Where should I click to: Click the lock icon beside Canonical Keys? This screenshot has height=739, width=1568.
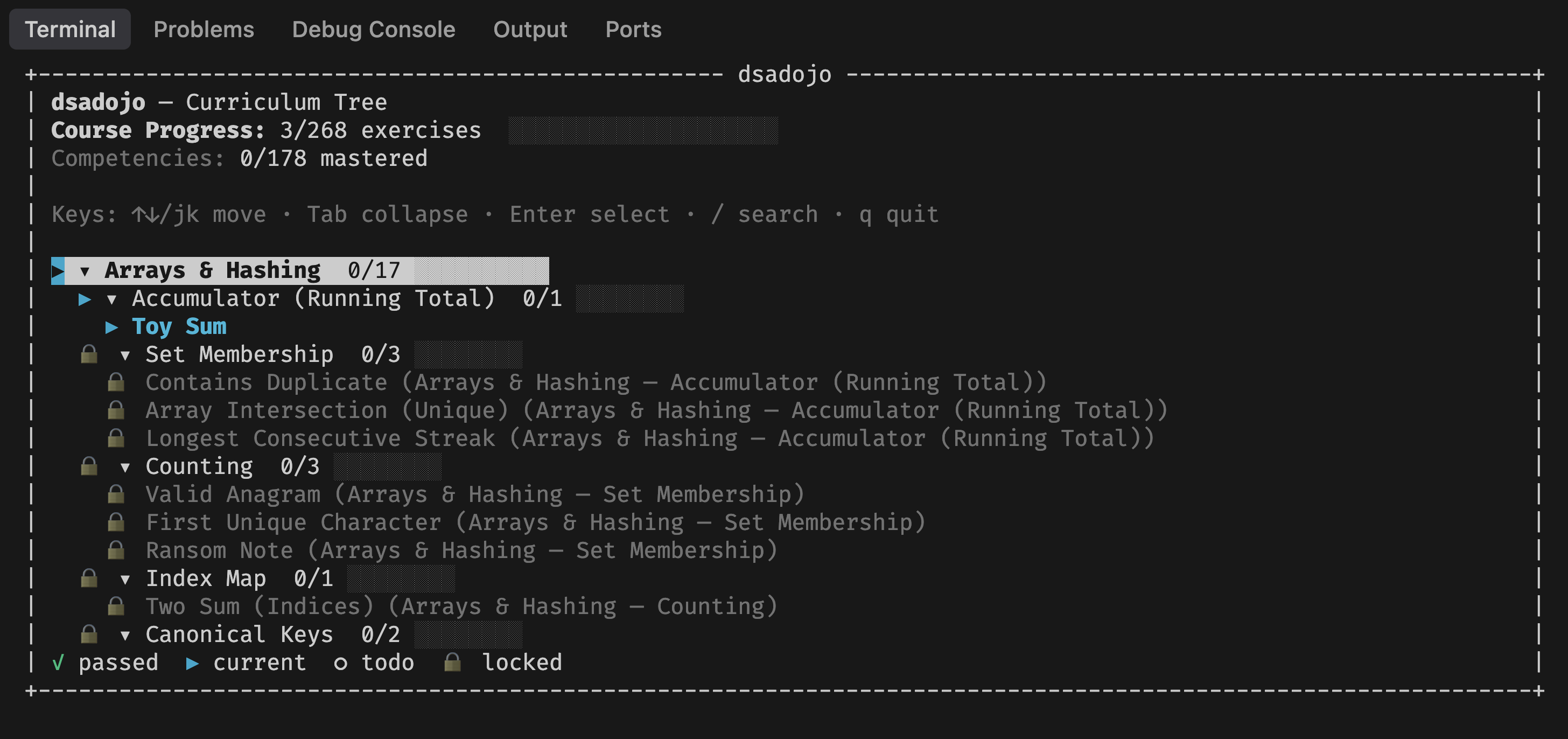coord(89,635)
